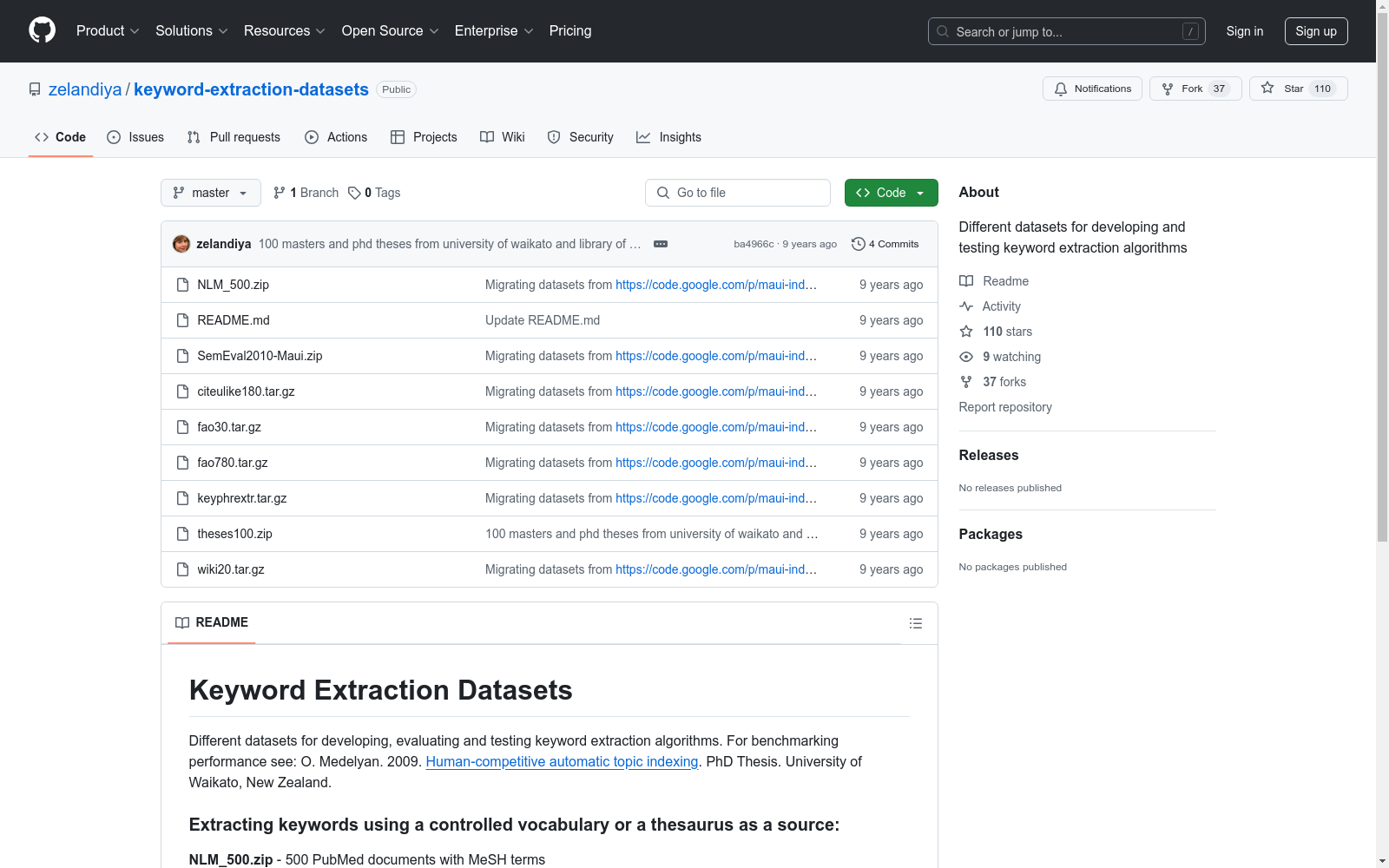1389x868 pixels.
Task: Click the star icon in About stars row
Action: pos(966,332)
